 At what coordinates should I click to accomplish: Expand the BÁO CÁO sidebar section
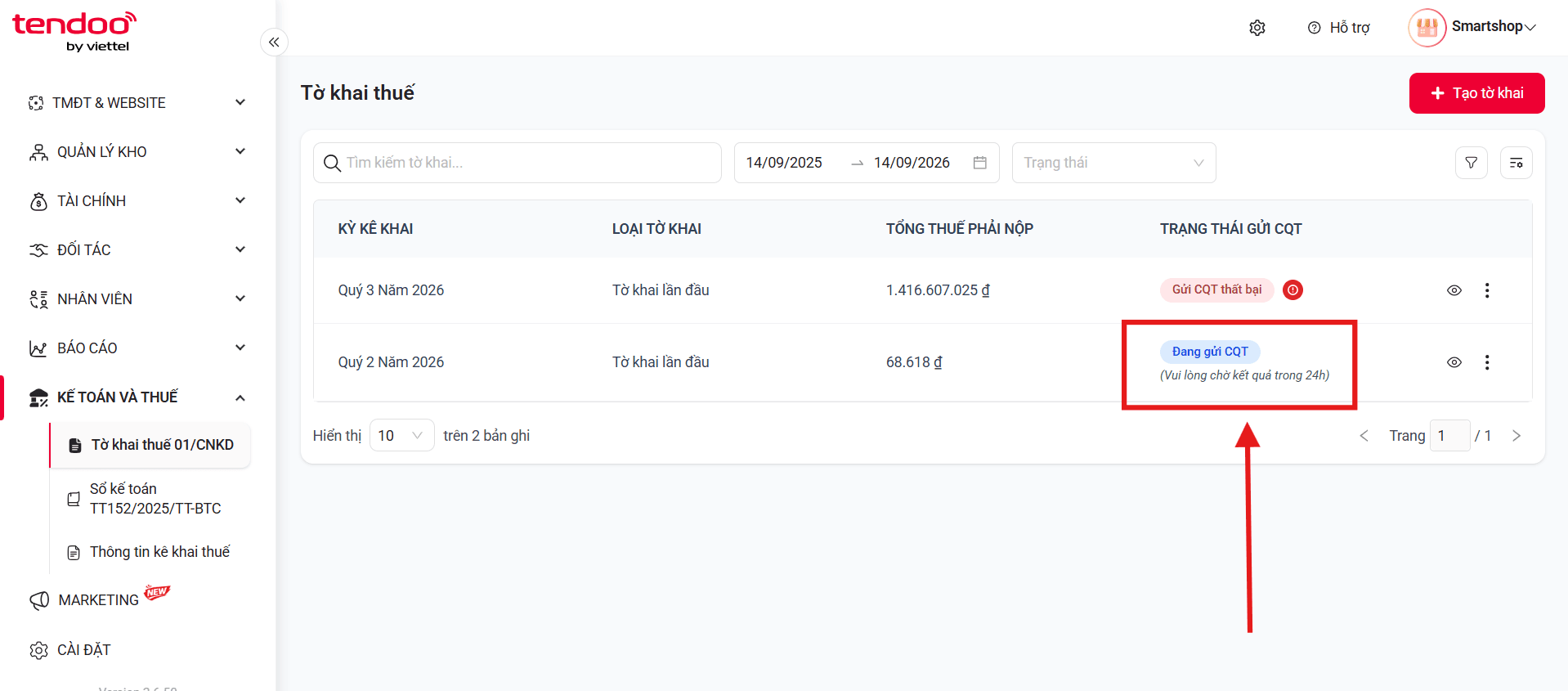pos(137,348)
